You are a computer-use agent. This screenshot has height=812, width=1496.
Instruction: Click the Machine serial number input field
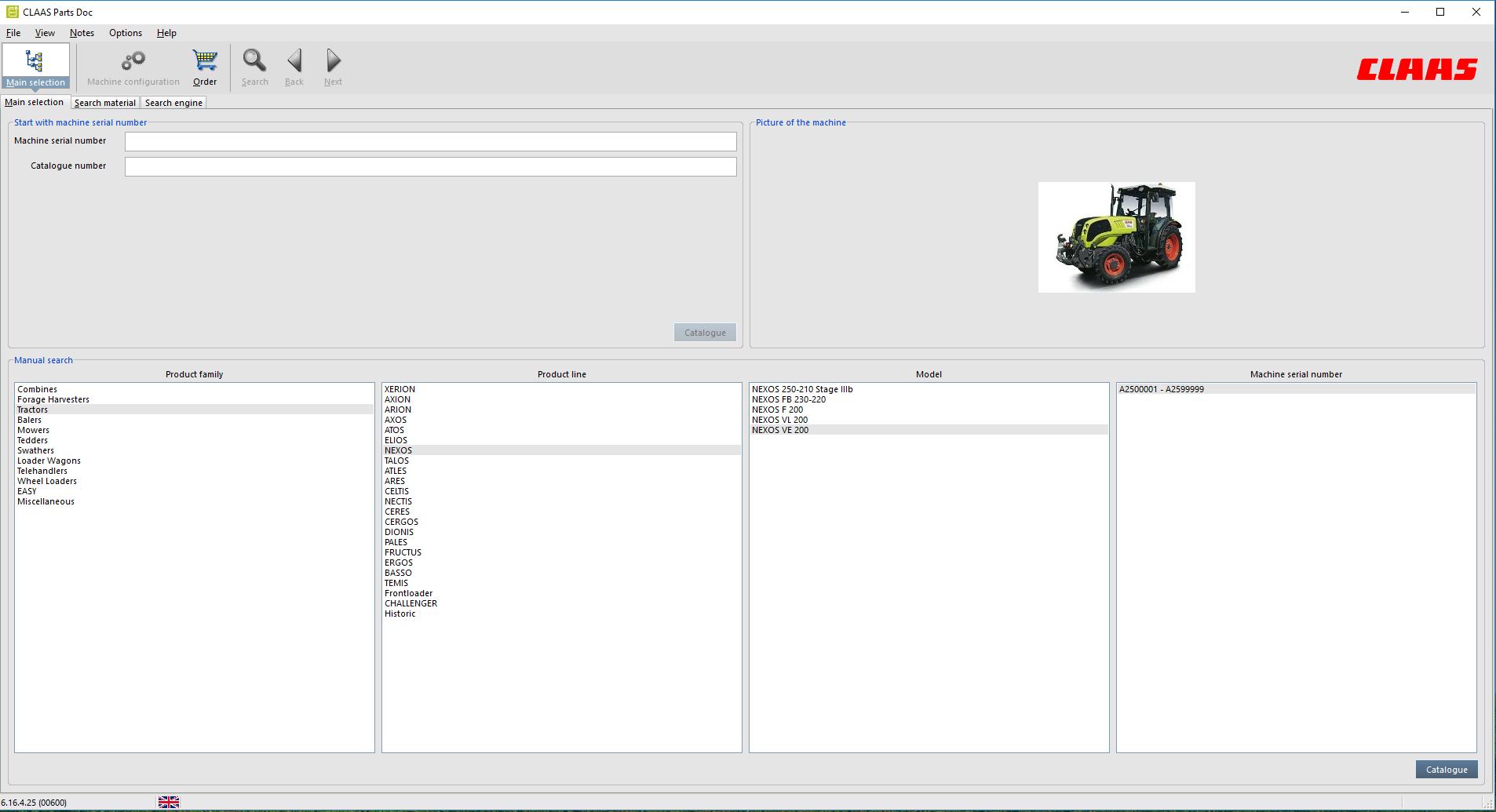[430, 141]
